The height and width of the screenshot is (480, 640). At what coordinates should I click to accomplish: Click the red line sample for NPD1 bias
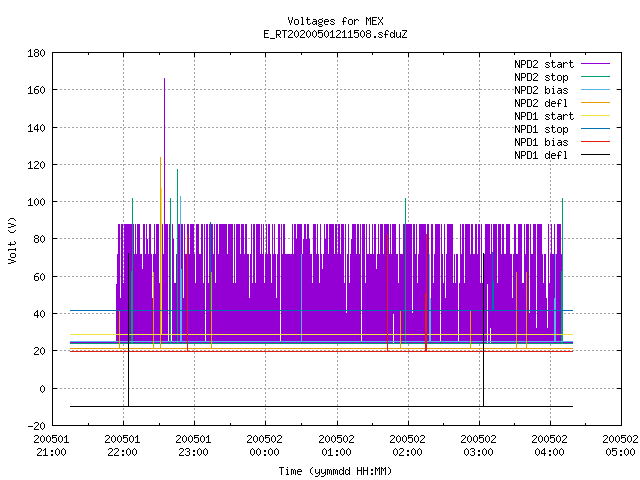(595, 142)
